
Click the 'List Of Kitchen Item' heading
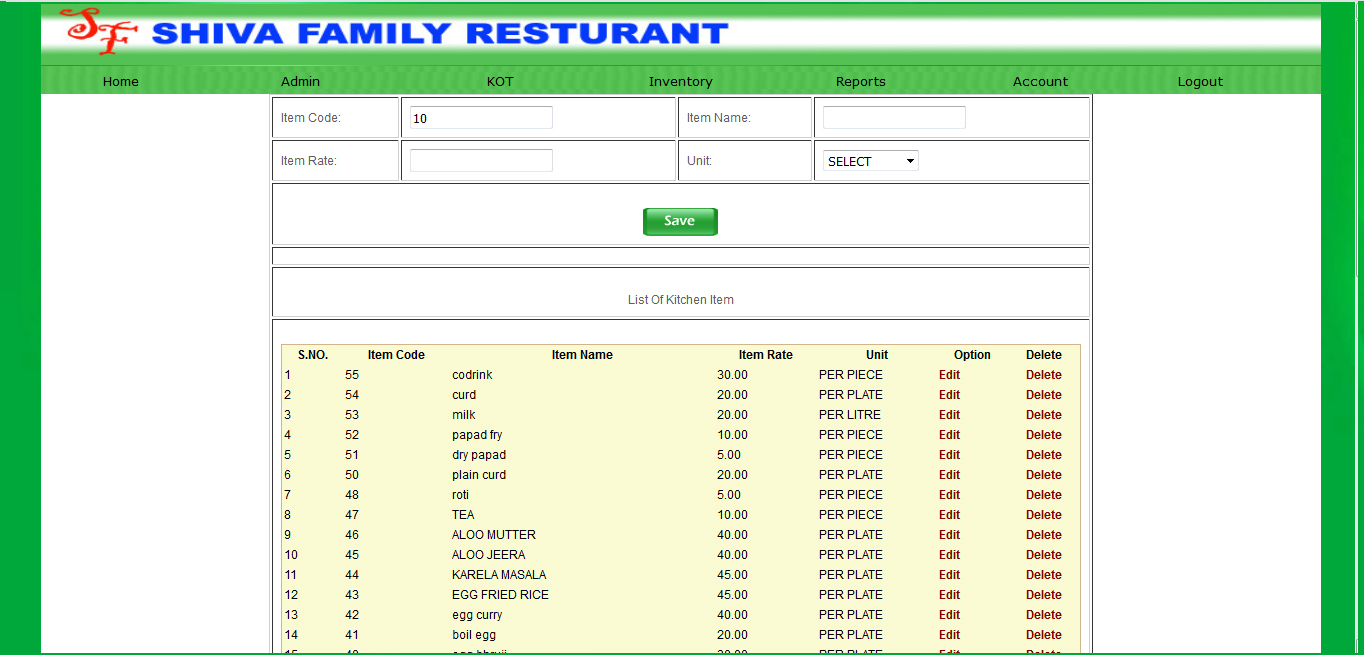(681, 300)
